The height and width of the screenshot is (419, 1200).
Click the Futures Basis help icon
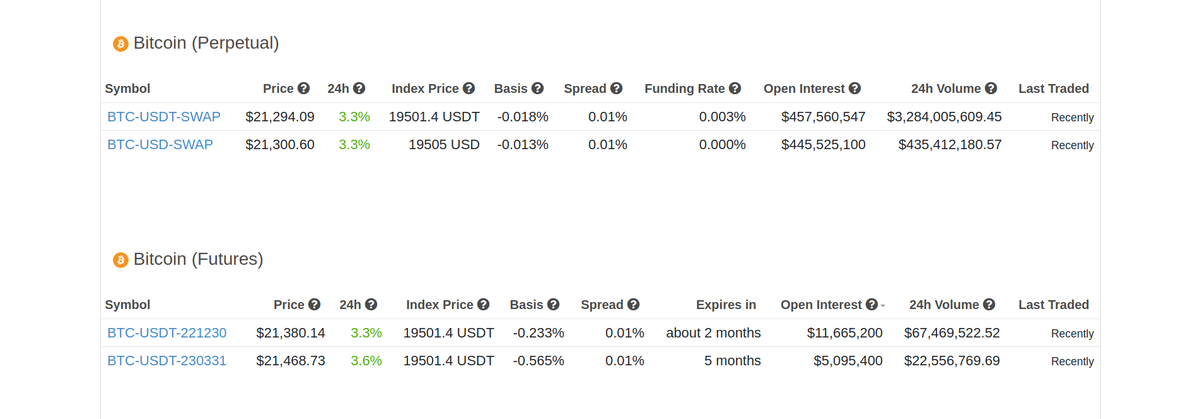pyautogui.click(x=553, y=305)
